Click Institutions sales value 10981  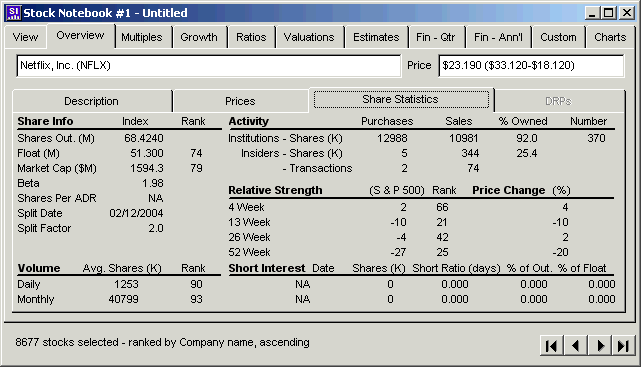pos(464,139)
